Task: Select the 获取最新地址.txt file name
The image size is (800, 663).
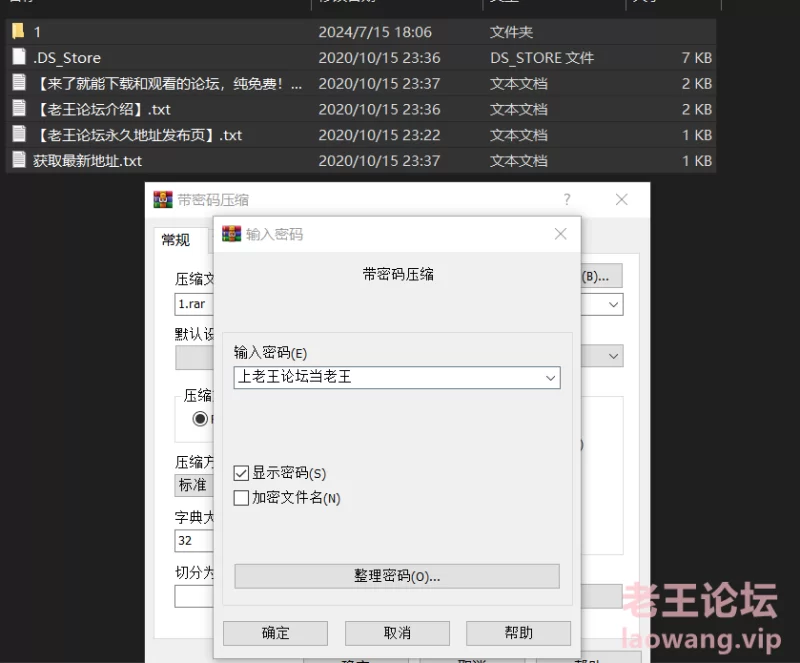Action: pyautogui.click(x=87, y=161)
